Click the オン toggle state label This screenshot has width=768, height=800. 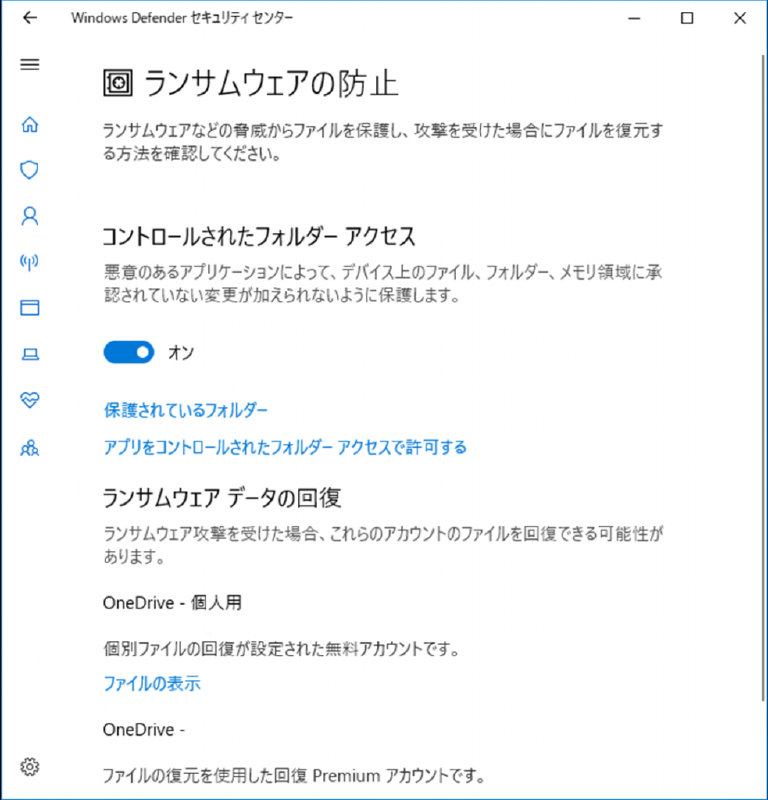[181, 353]
